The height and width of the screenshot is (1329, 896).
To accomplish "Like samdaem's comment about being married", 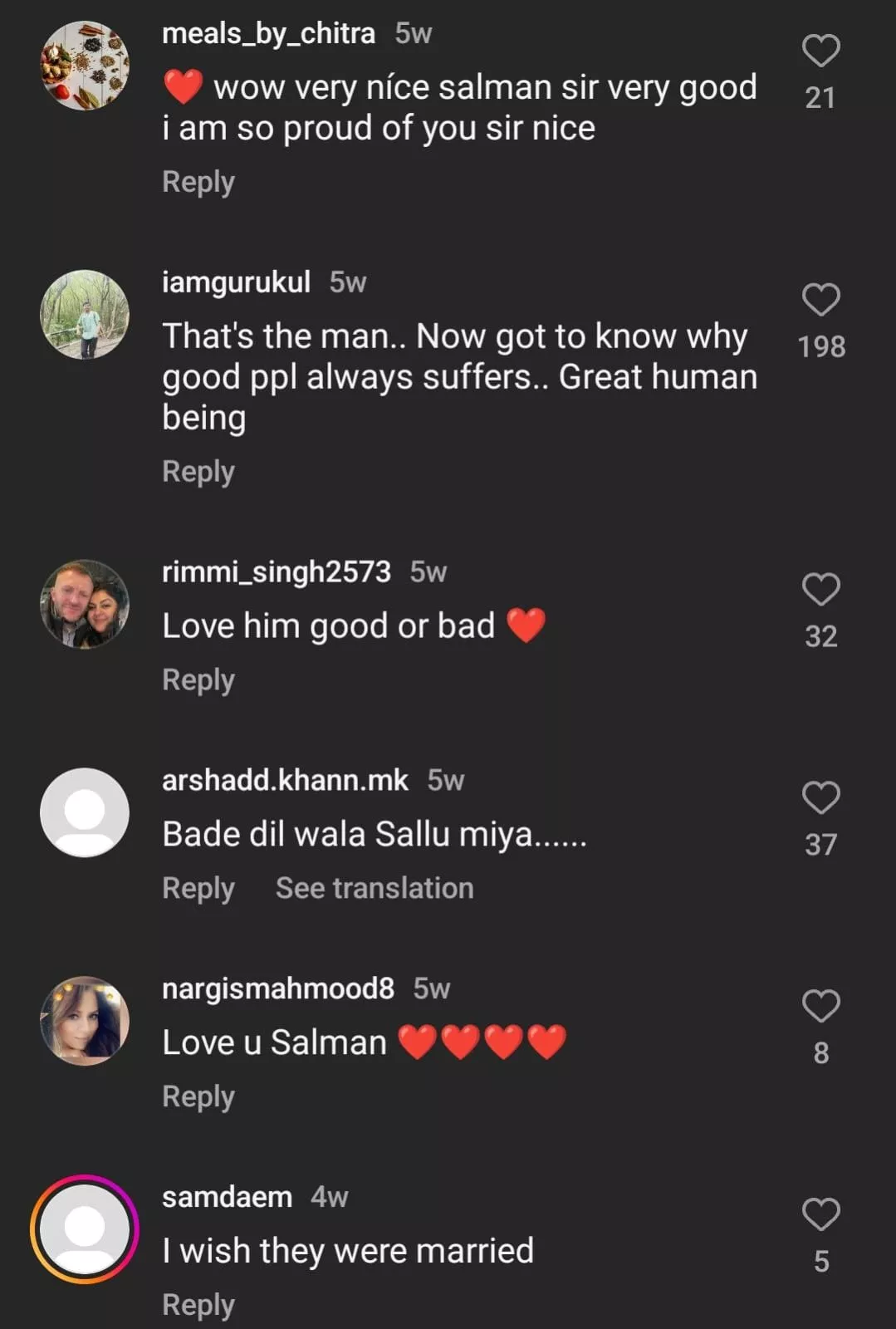I will [820, 1215].
